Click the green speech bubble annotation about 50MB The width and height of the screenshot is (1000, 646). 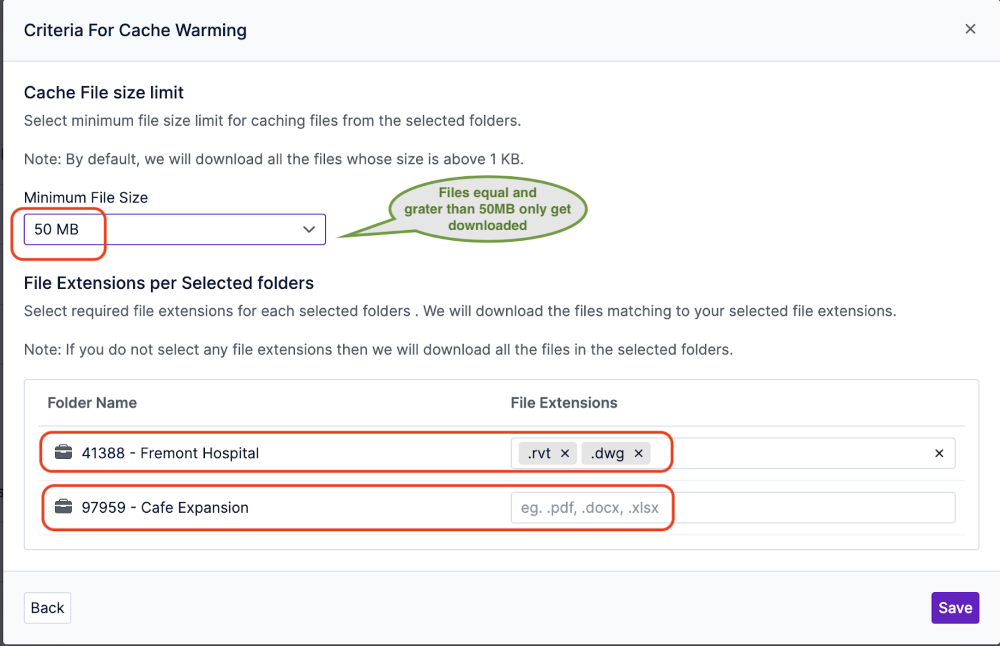coord(487,209)
